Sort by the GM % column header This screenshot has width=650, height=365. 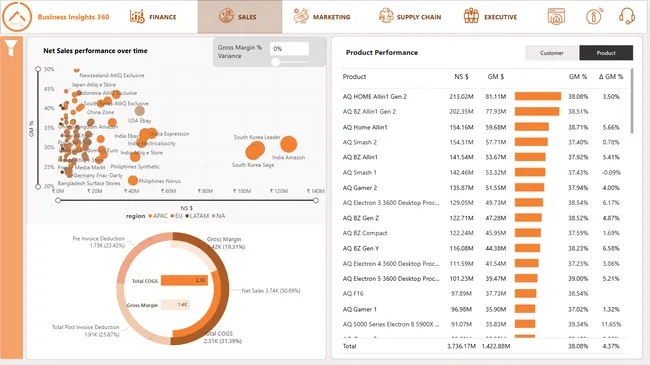click(578, 77)
